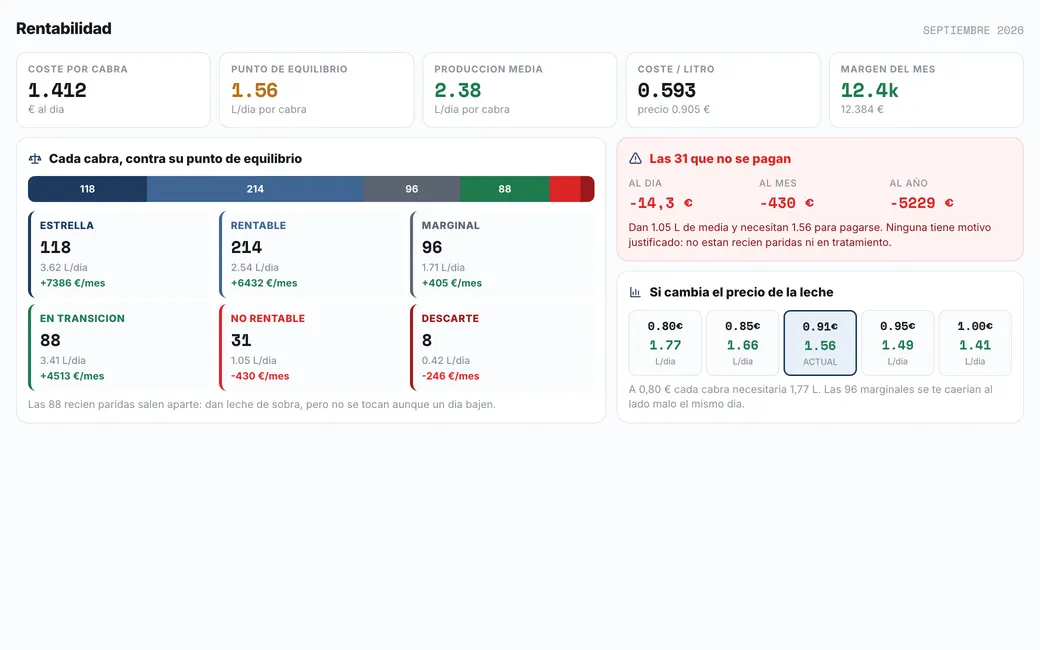
Task: Select the 1.00€ price scenario
Action: 975,343
